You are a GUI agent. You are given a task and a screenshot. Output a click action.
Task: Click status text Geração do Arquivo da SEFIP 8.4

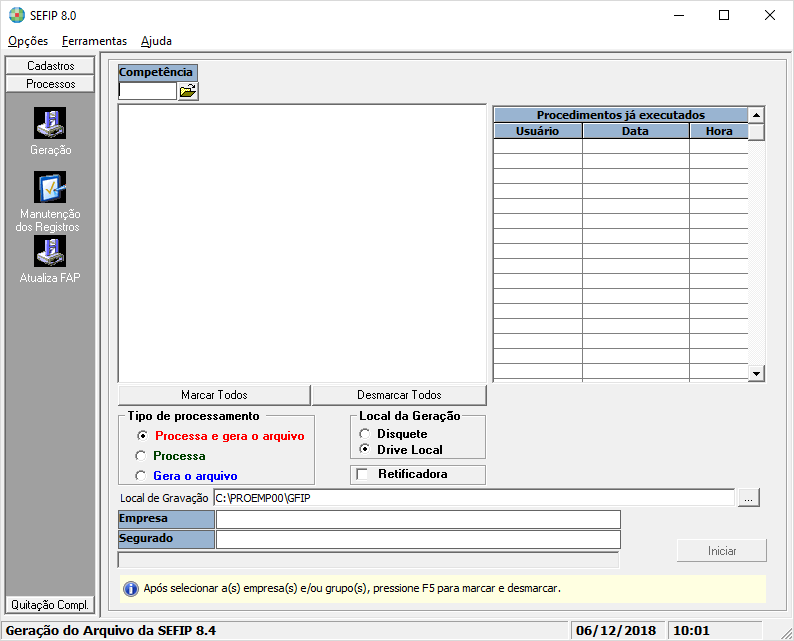tap(110, 630)
